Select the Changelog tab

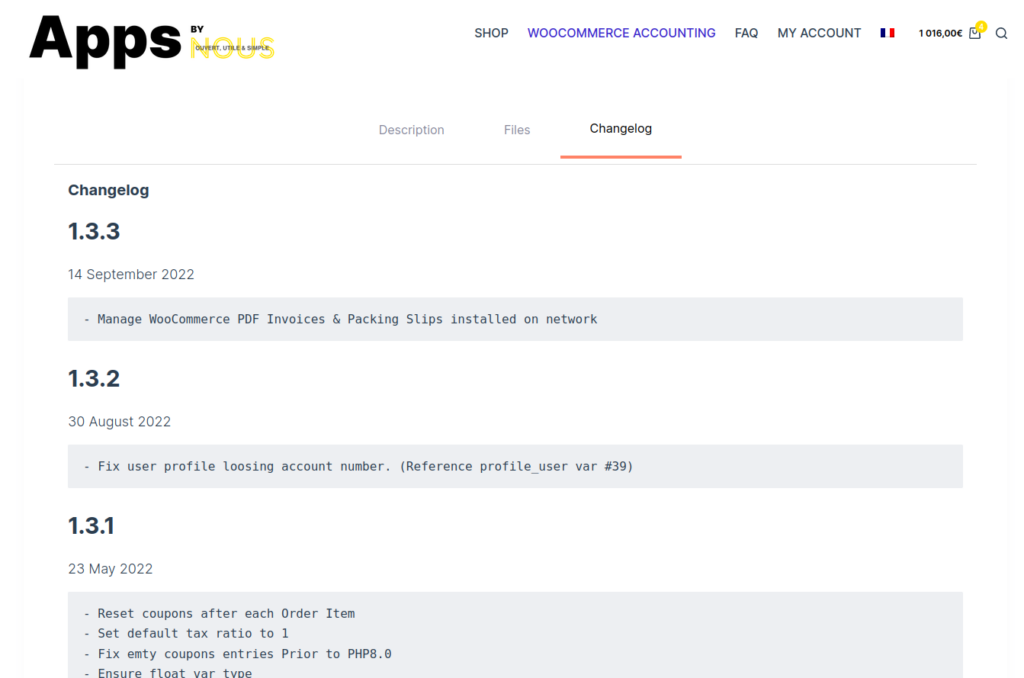[620, 129]
